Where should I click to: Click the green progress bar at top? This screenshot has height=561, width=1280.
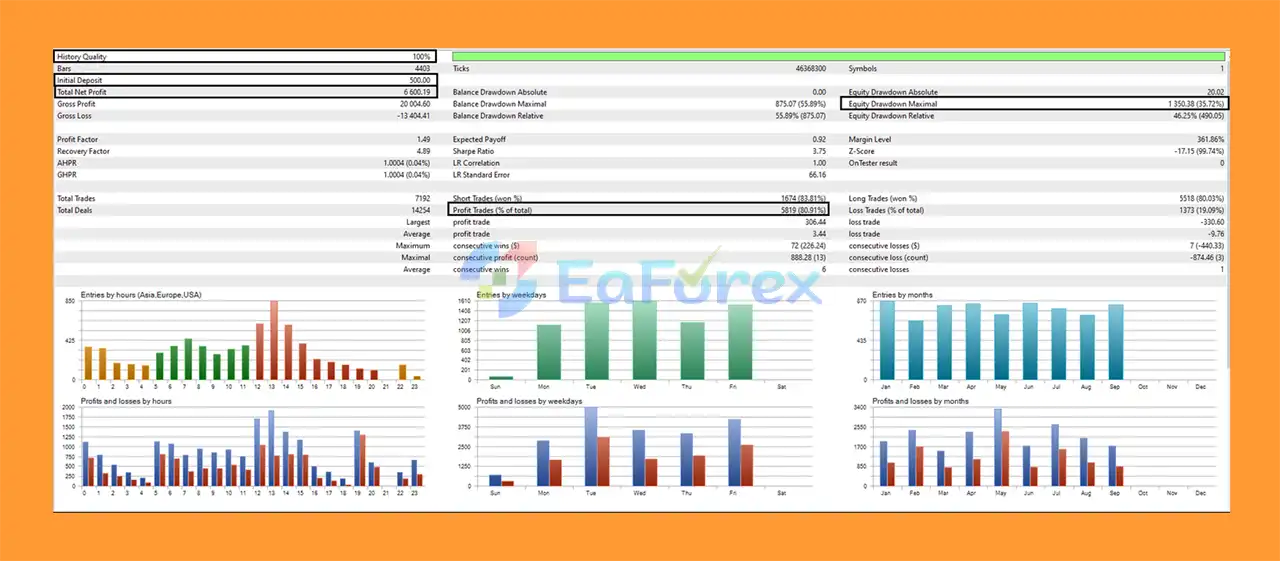coord(838,57)
